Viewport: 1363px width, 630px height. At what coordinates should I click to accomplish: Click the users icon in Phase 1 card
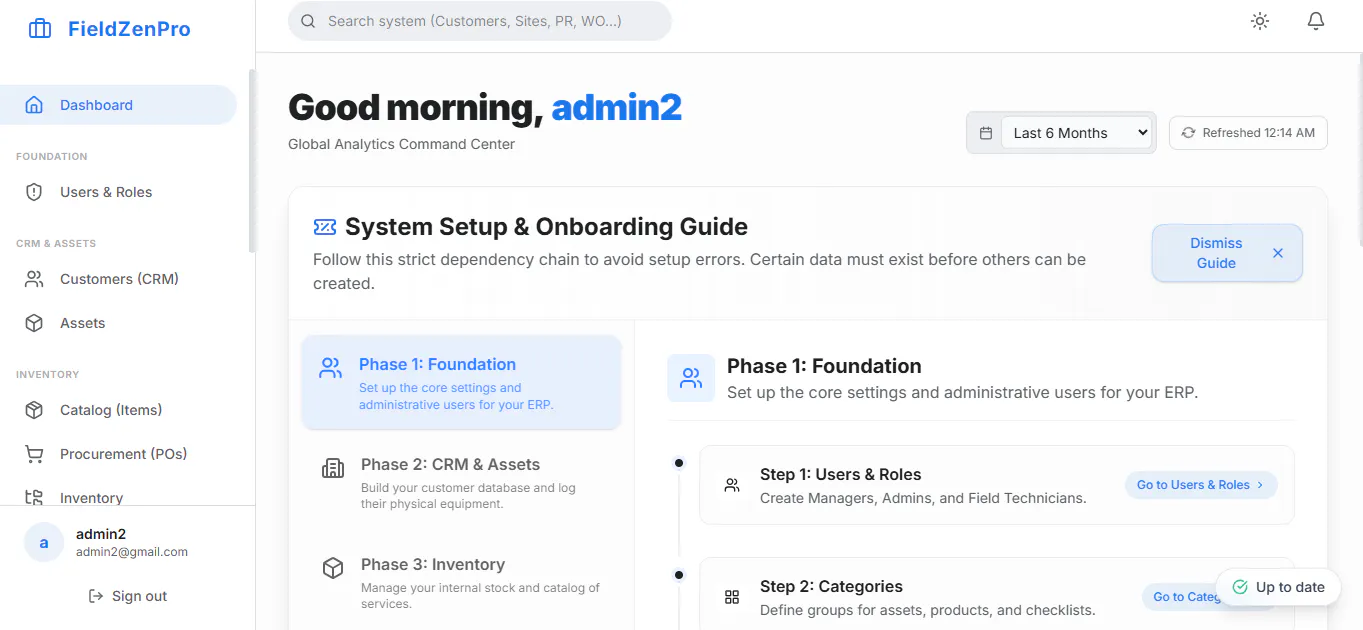331,368
